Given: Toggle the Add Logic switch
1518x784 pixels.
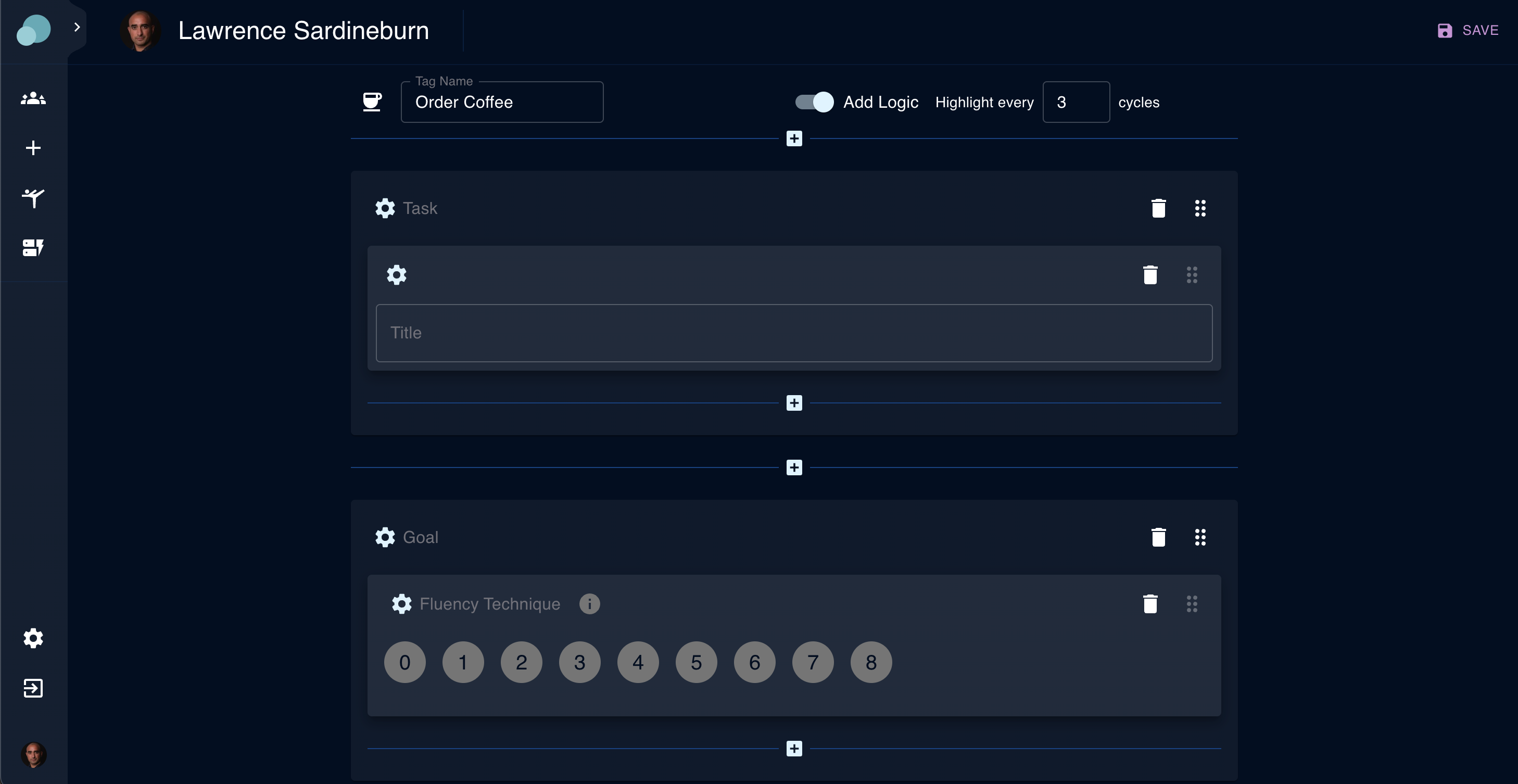Looking at the screenshot, I should (814, 102).
